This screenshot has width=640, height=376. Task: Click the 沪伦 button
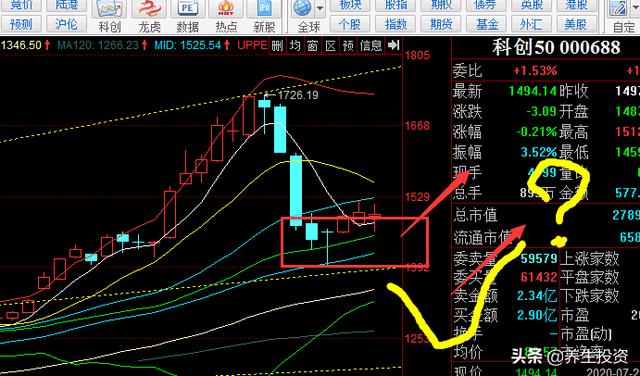click(67, 24)
